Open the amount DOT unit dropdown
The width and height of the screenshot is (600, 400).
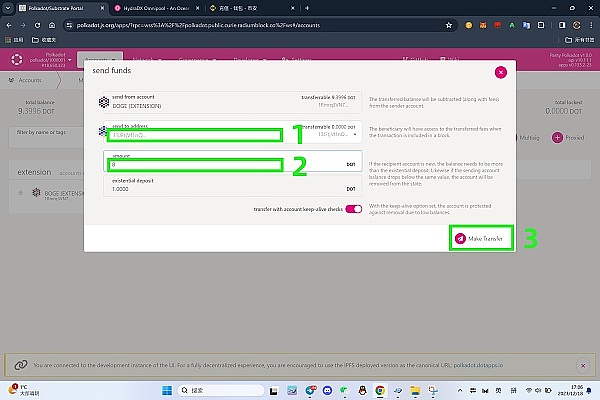[x=350, y=163]
